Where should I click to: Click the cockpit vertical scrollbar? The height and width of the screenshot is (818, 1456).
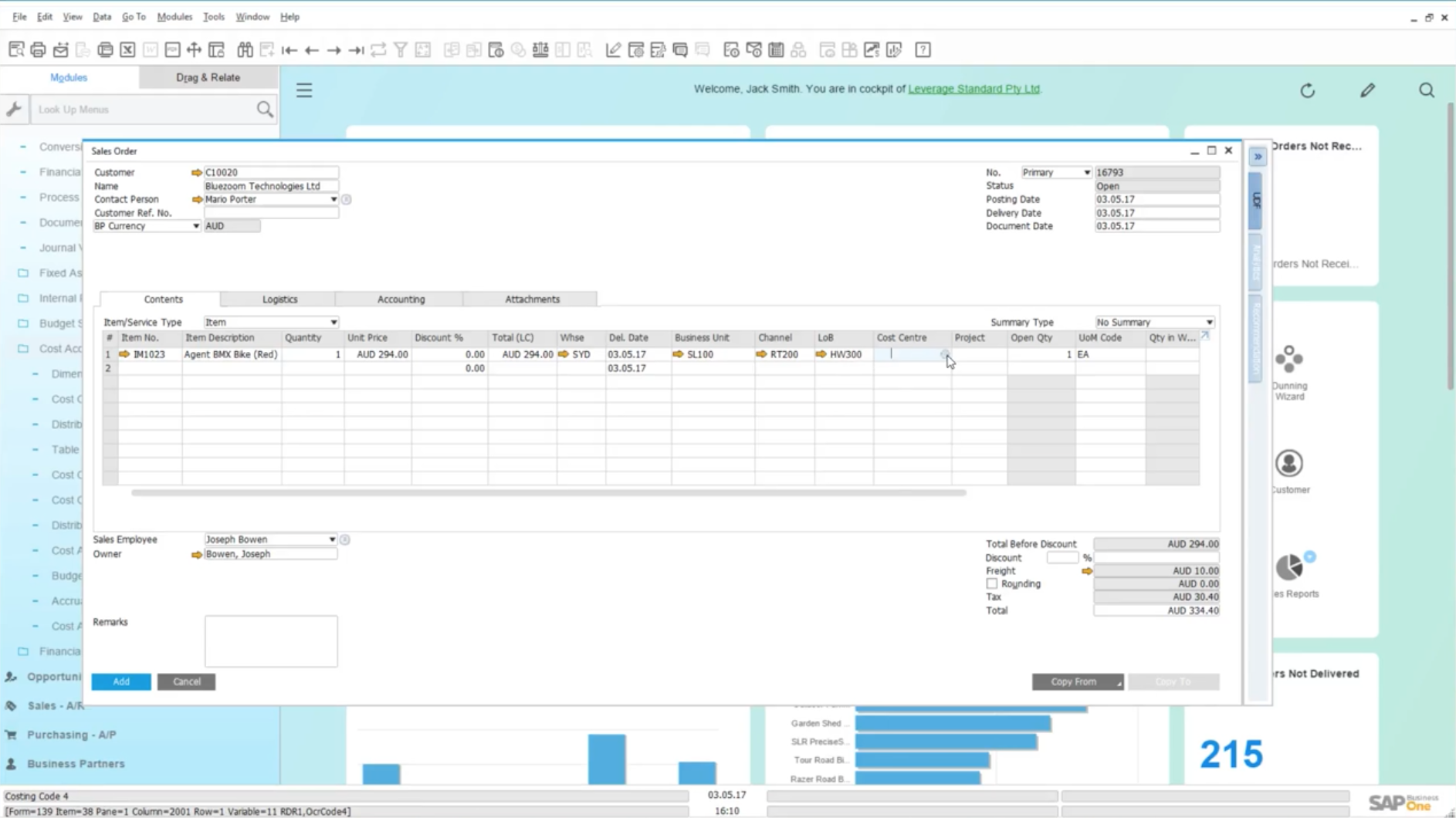(1450, 247)
